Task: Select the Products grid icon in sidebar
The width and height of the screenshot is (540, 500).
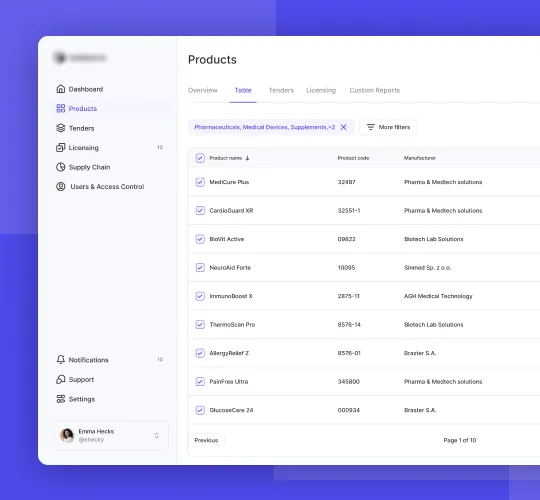Action: point(61,108)
